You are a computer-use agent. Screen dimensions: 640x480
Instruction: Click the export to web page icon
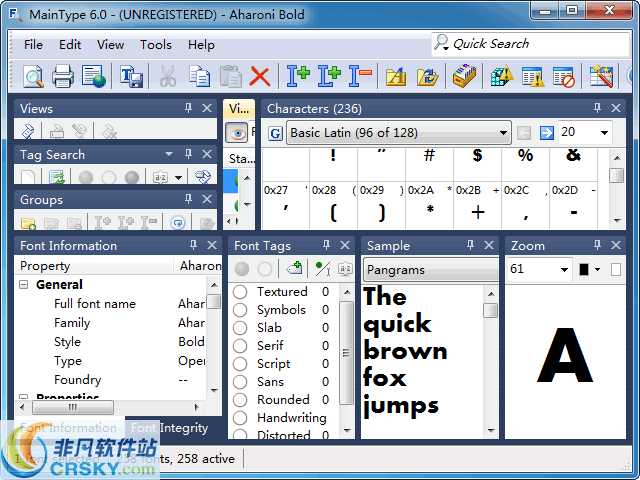coord(93,76)
